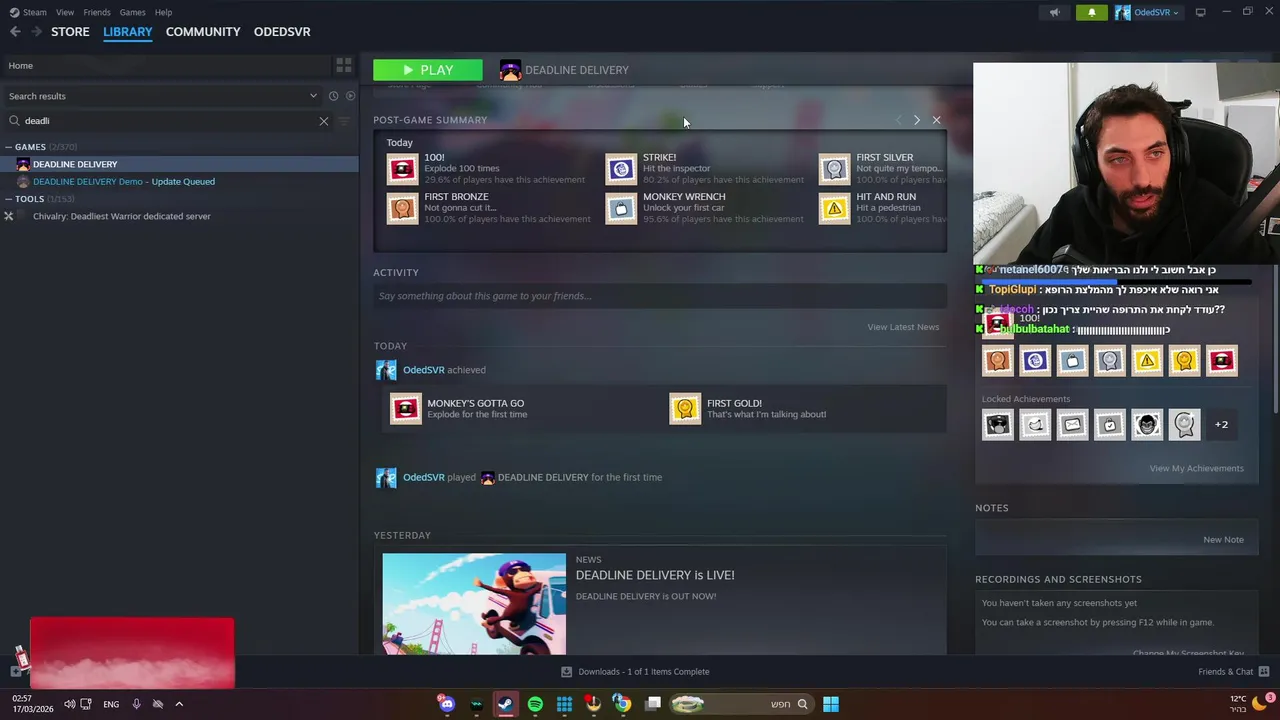Open the HIT AND RUN achievement in summary
Screen dimensions: 1280x720
(x=834, y=208)
